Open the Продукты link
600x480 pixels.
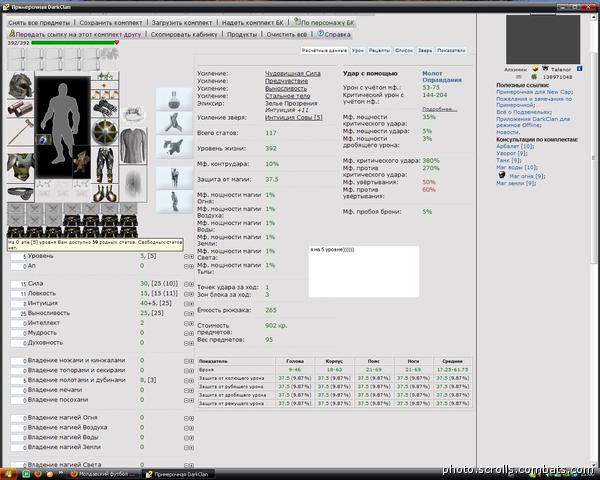pyautogui.click(x=242, y=34)
